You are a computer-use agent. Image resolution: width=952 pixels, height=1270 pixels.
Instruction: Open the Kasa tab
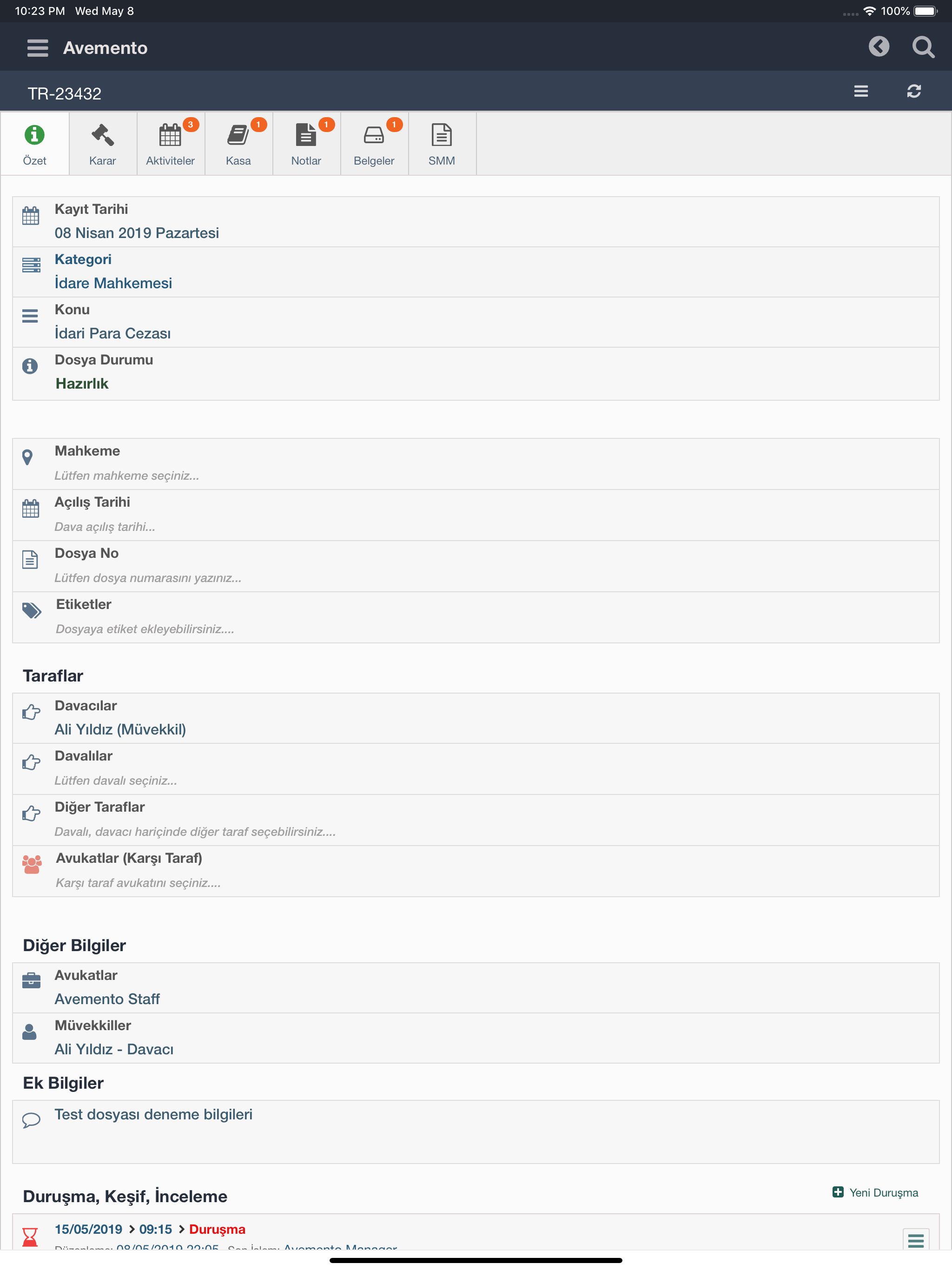[238, 144]
